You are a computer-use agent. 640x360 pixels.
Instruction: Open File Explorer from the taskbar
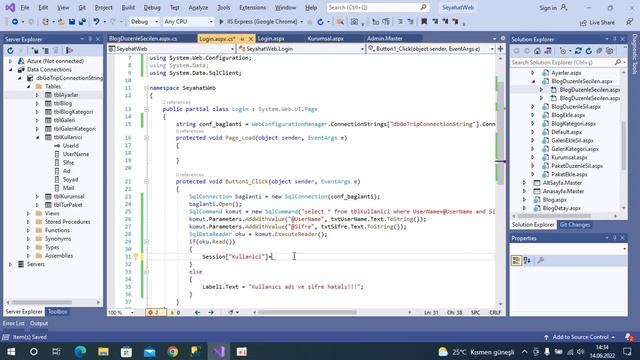click(x=103, y=351)
